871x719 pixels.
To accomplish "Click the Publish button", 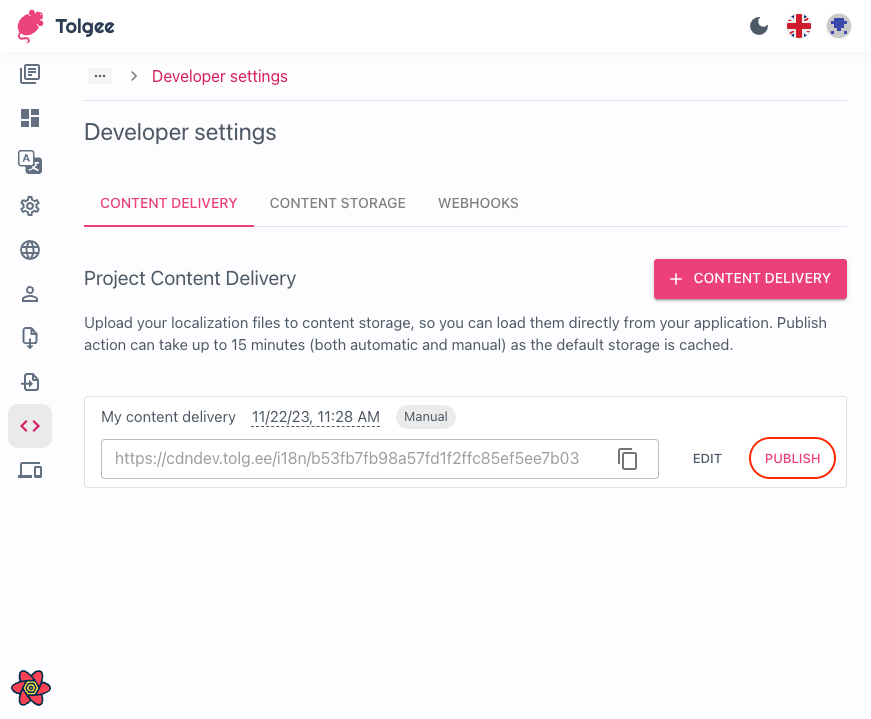I will pyautogui.click(x=792, y=459).
